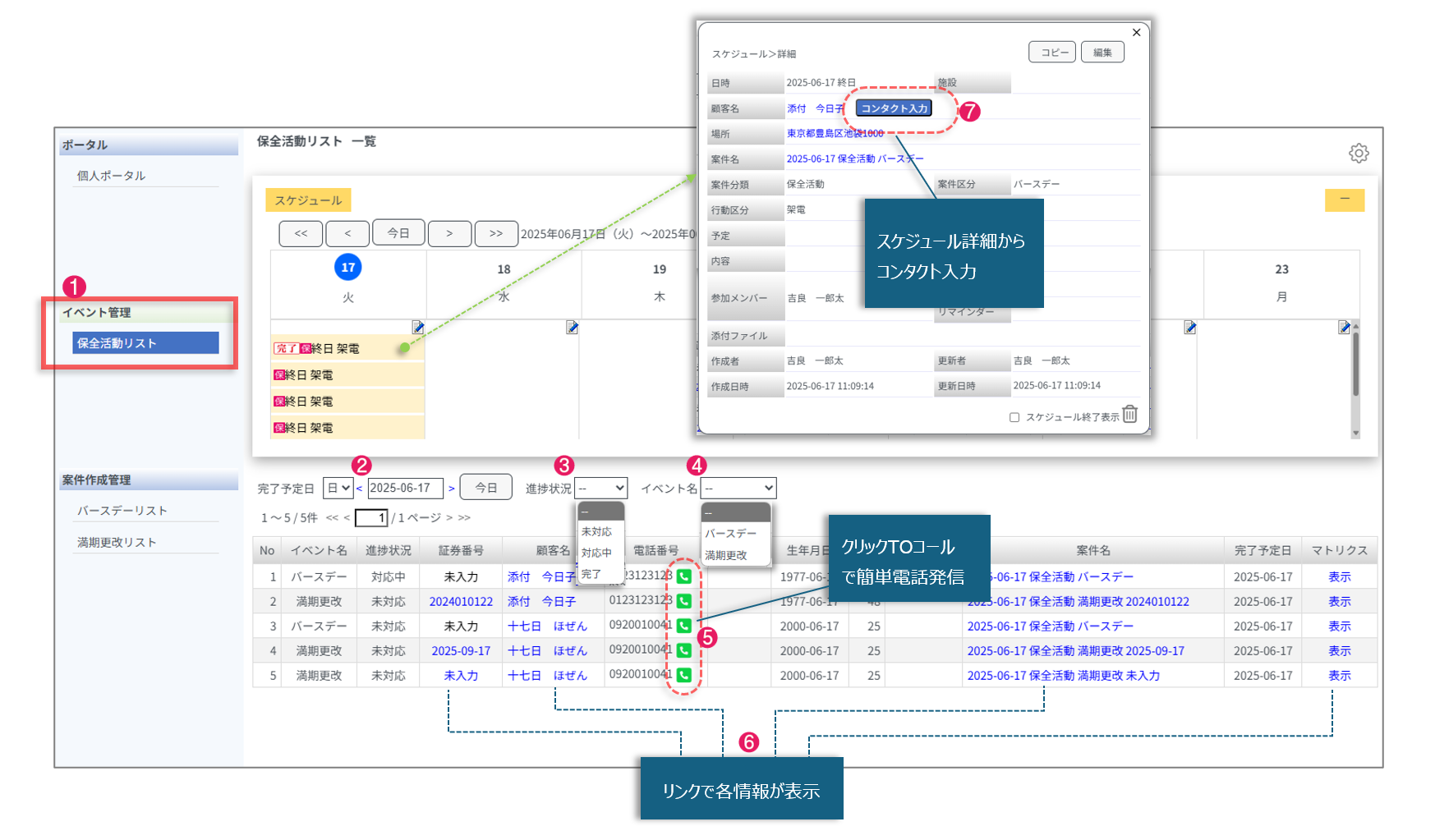Open 満期更改リスト in the sidebar
The image size is (1435, 840).
click(117, 543)
